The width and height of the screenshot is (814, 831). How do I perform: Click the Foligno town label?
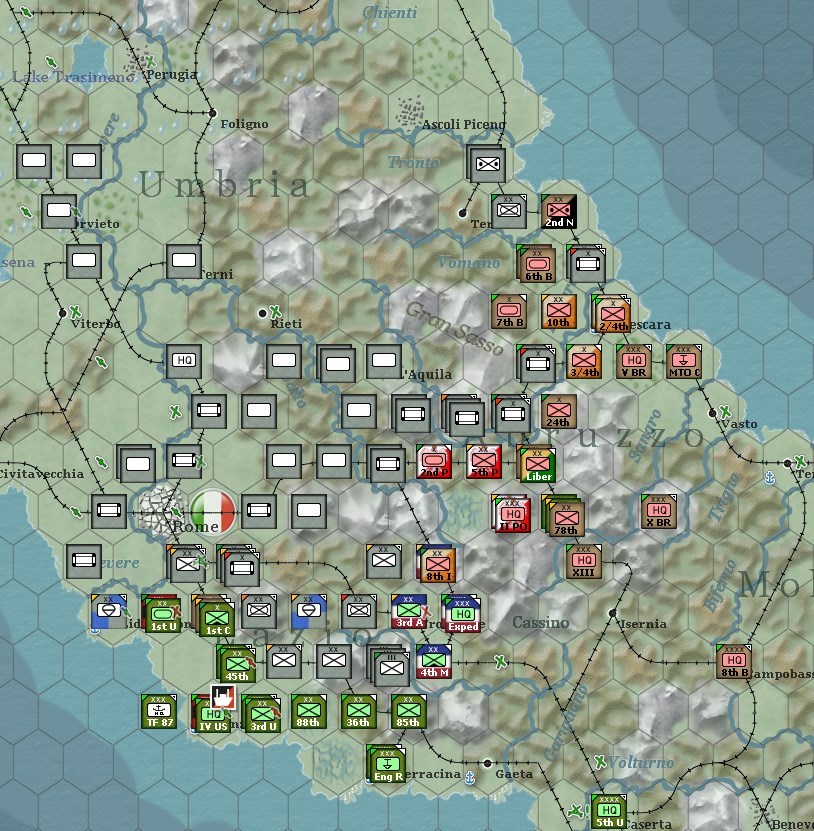(x=244, y=124)
